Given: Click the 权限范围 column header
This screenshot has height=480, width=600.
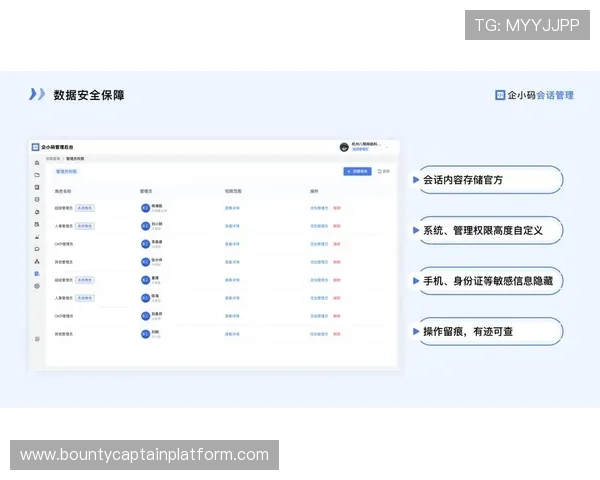Looking at the screenshot, I should point(233,191).
